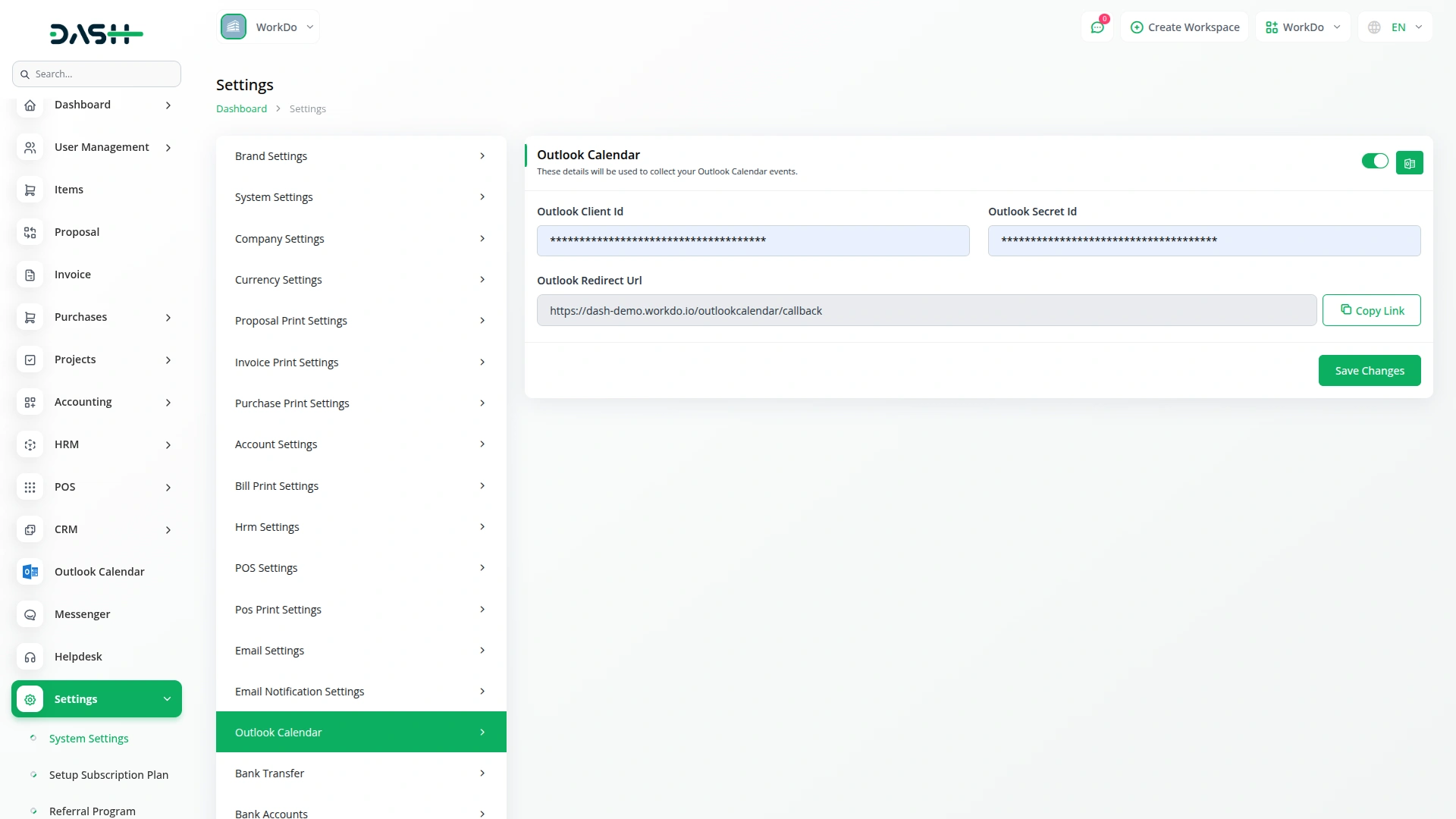Click the globe language icon
This screenshot has height=819, width=1456.
pyautogui.click(x=1374, y=27)
